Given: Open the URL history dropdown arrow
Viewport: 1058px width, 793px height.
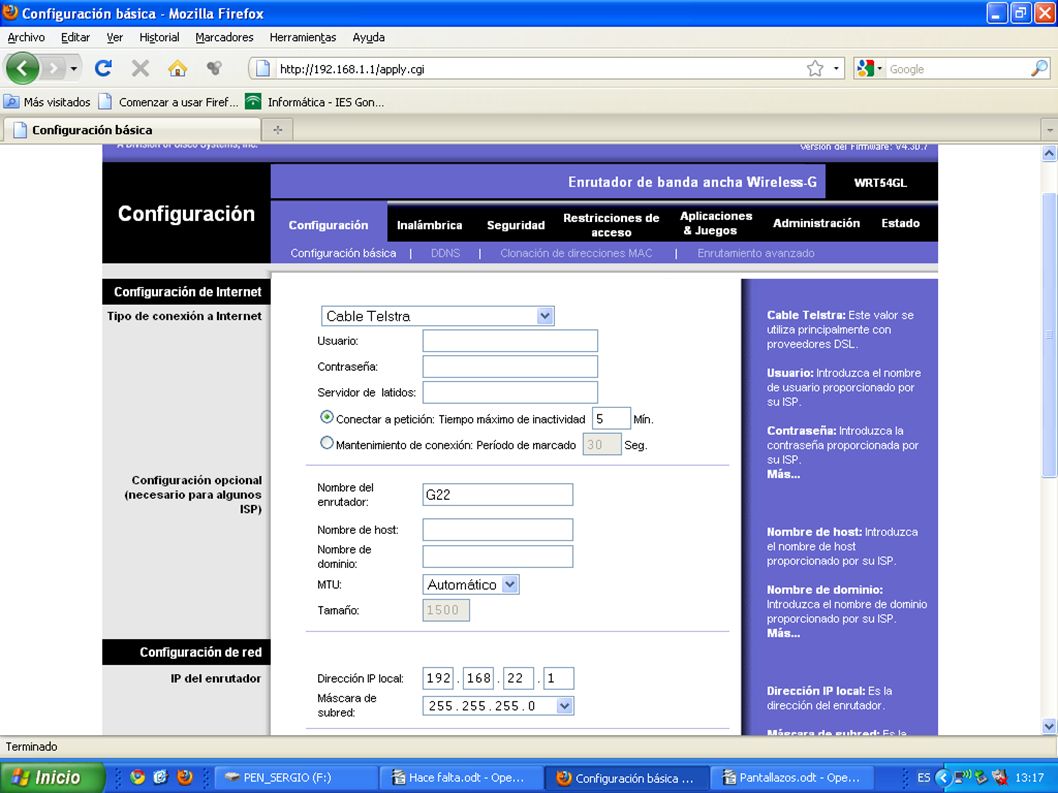Looking at the screenshot, I should [x=836, y=69].
